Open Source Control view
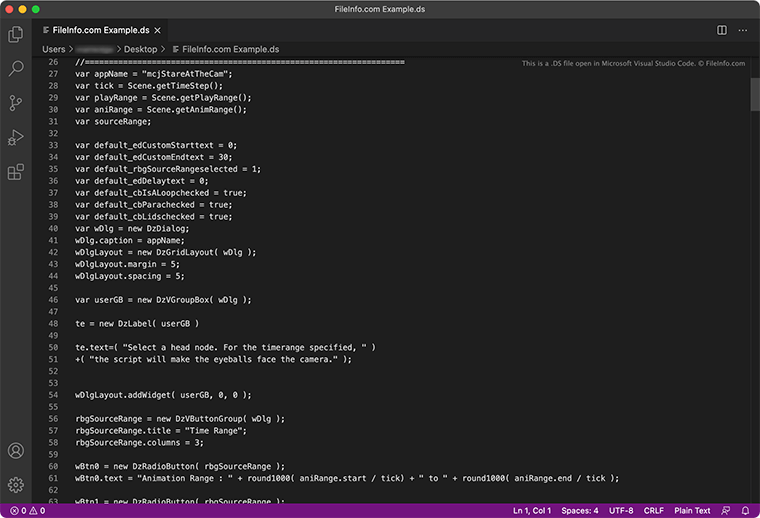The height and width of the screenshot is (518, 760). tap(16, 103)
